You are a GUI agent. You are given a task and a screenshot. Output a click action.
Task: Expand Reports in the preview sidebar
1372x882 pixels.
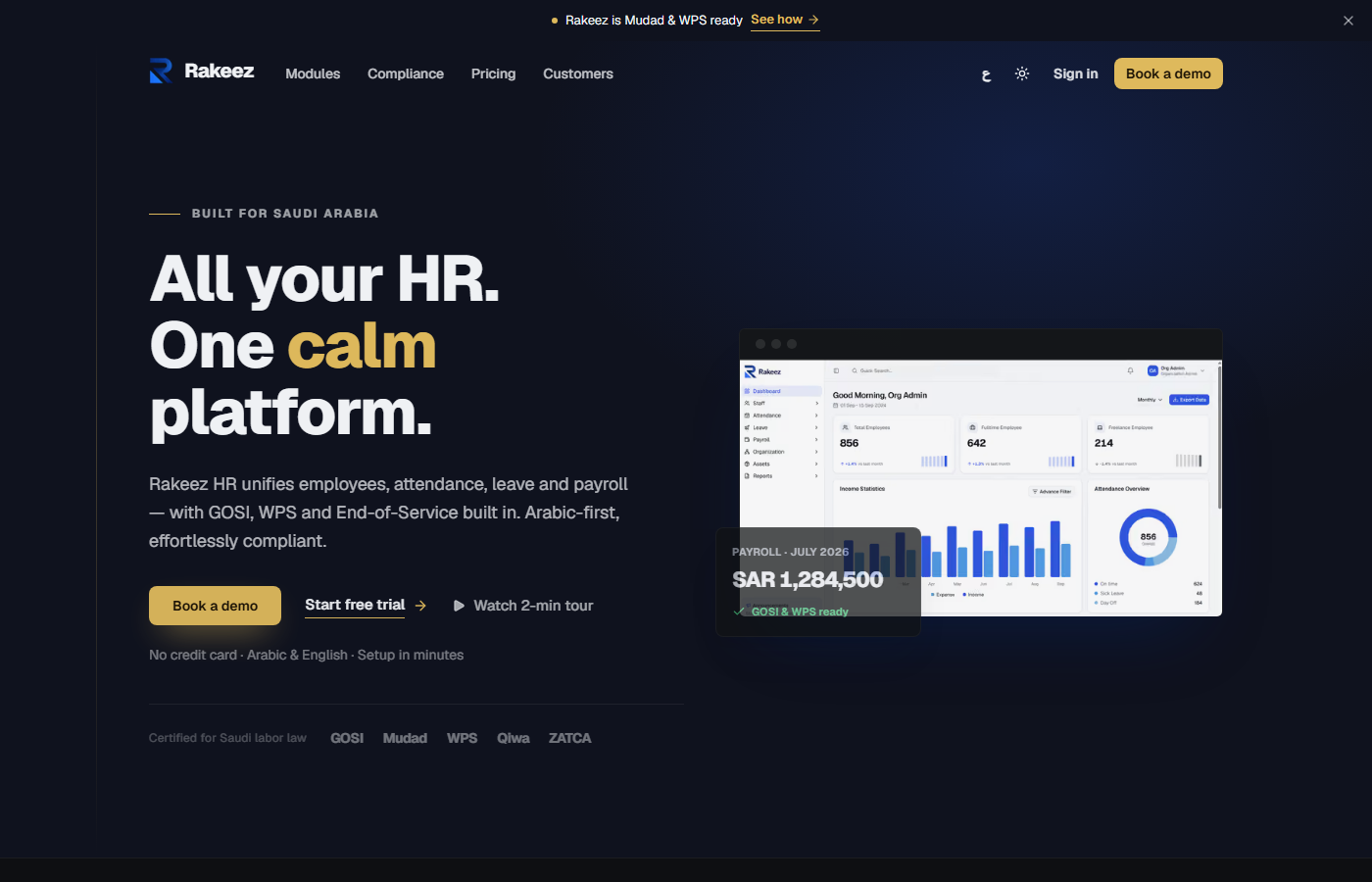(781, 475)
